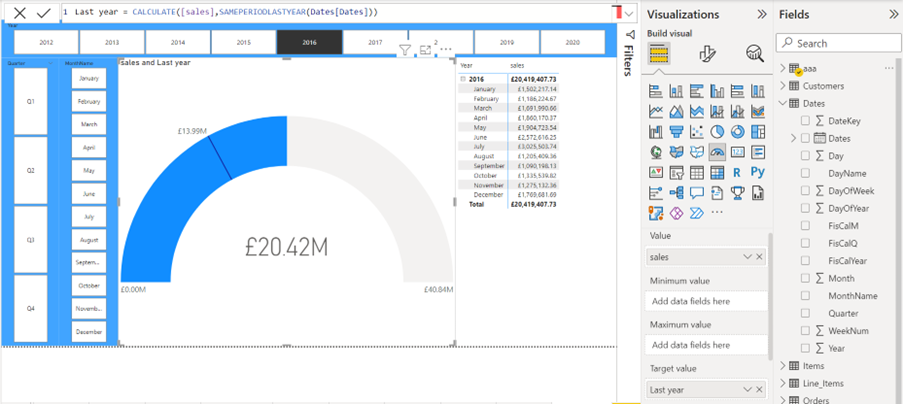Check the DayOfWeek field checkbox
This screenshot has height=404, width=903.
pyautogui.click(x=805, y=190)
